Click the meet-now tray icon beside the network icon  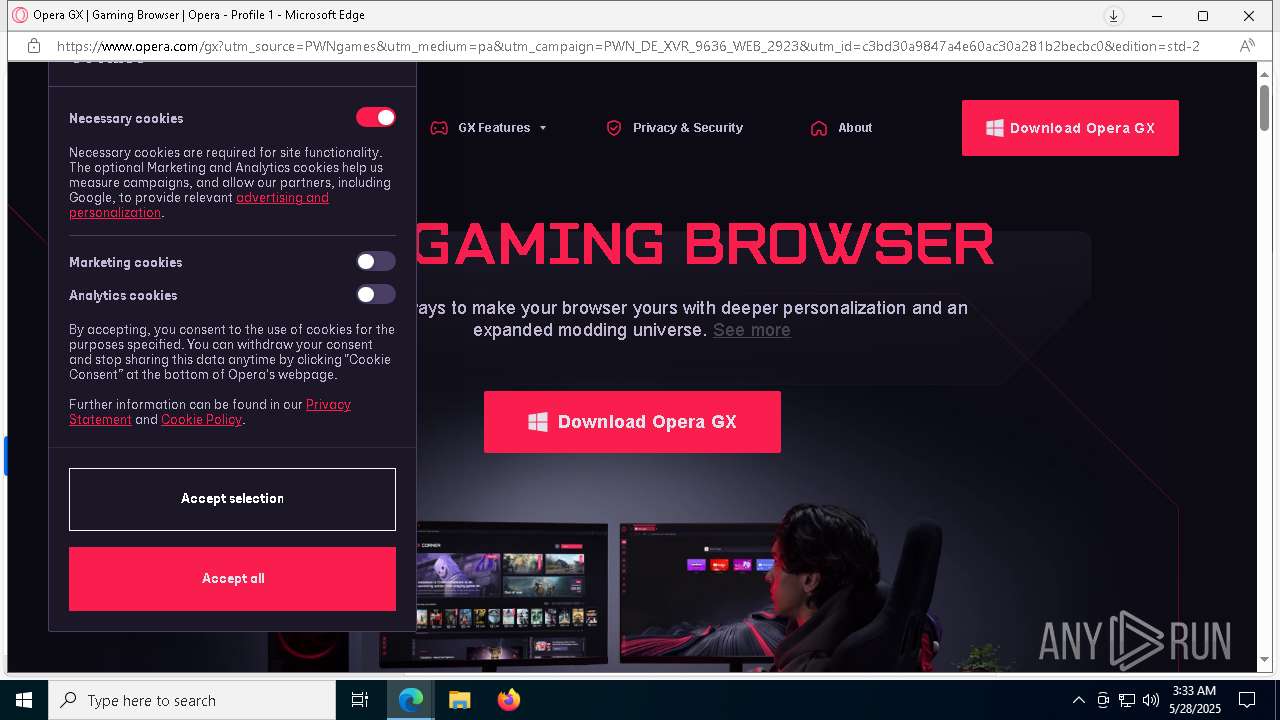1103,700
